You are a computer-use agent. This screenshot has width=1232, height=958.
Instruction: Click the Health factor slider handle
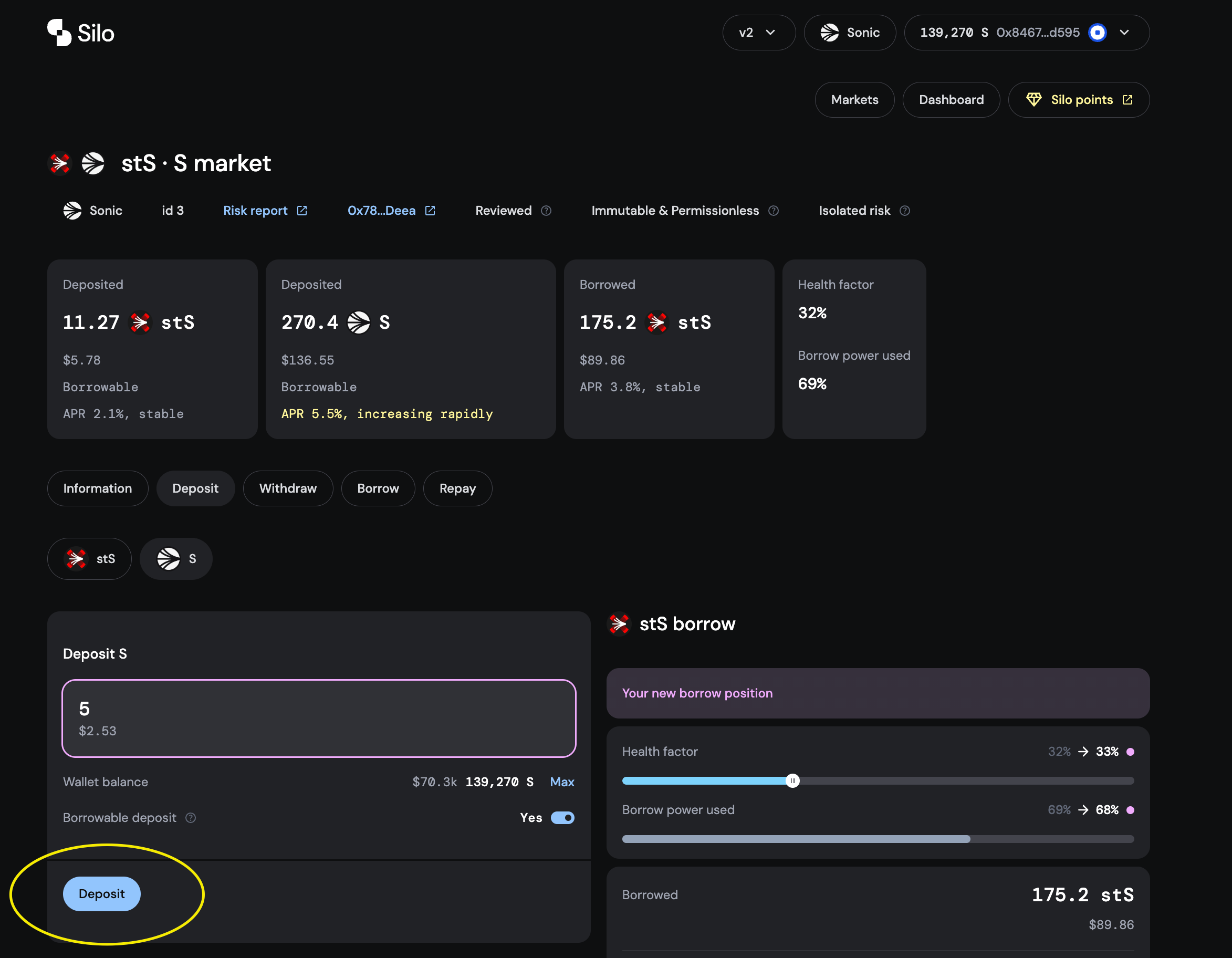792,780
